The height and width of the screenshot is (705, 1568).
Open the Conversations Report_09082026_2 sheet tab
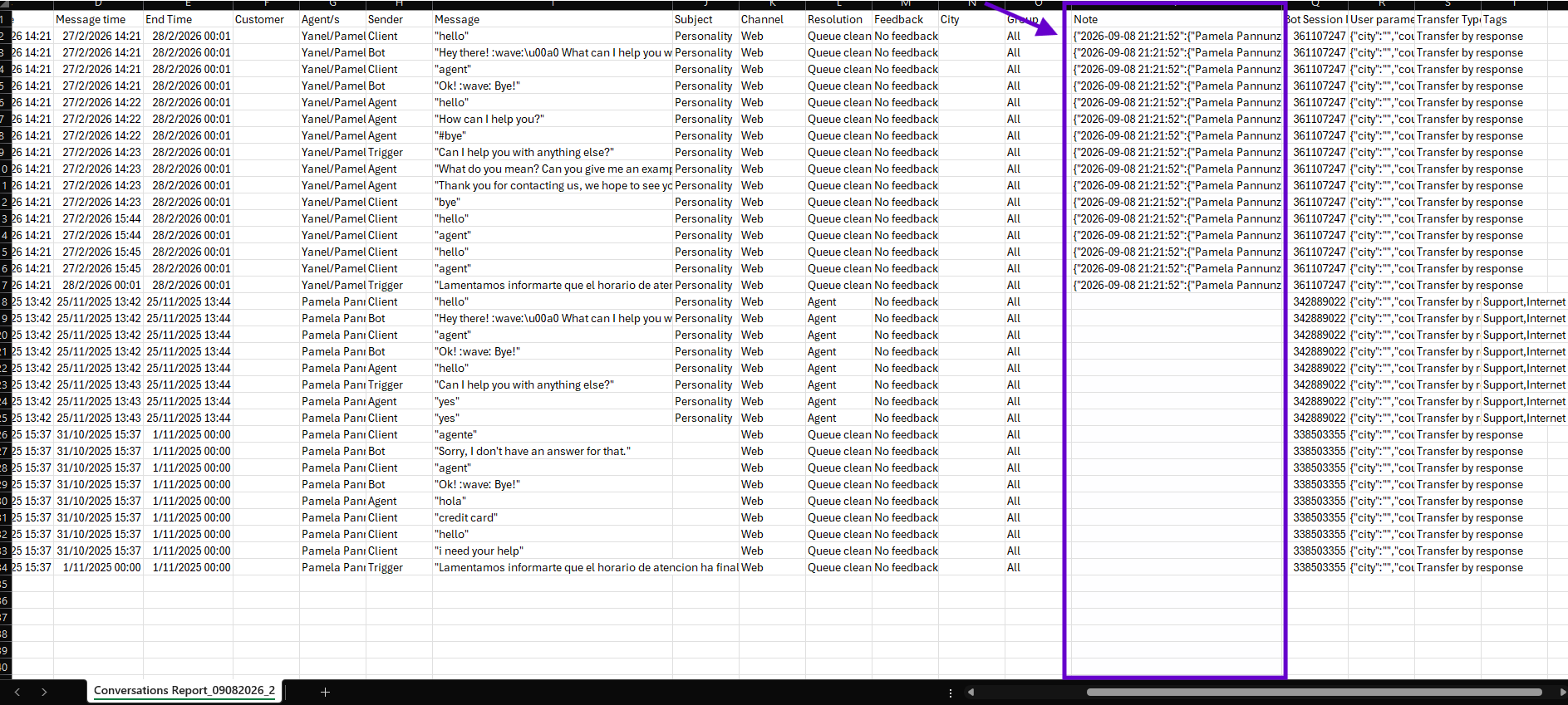pyautogui.click(x=184, y=690)
